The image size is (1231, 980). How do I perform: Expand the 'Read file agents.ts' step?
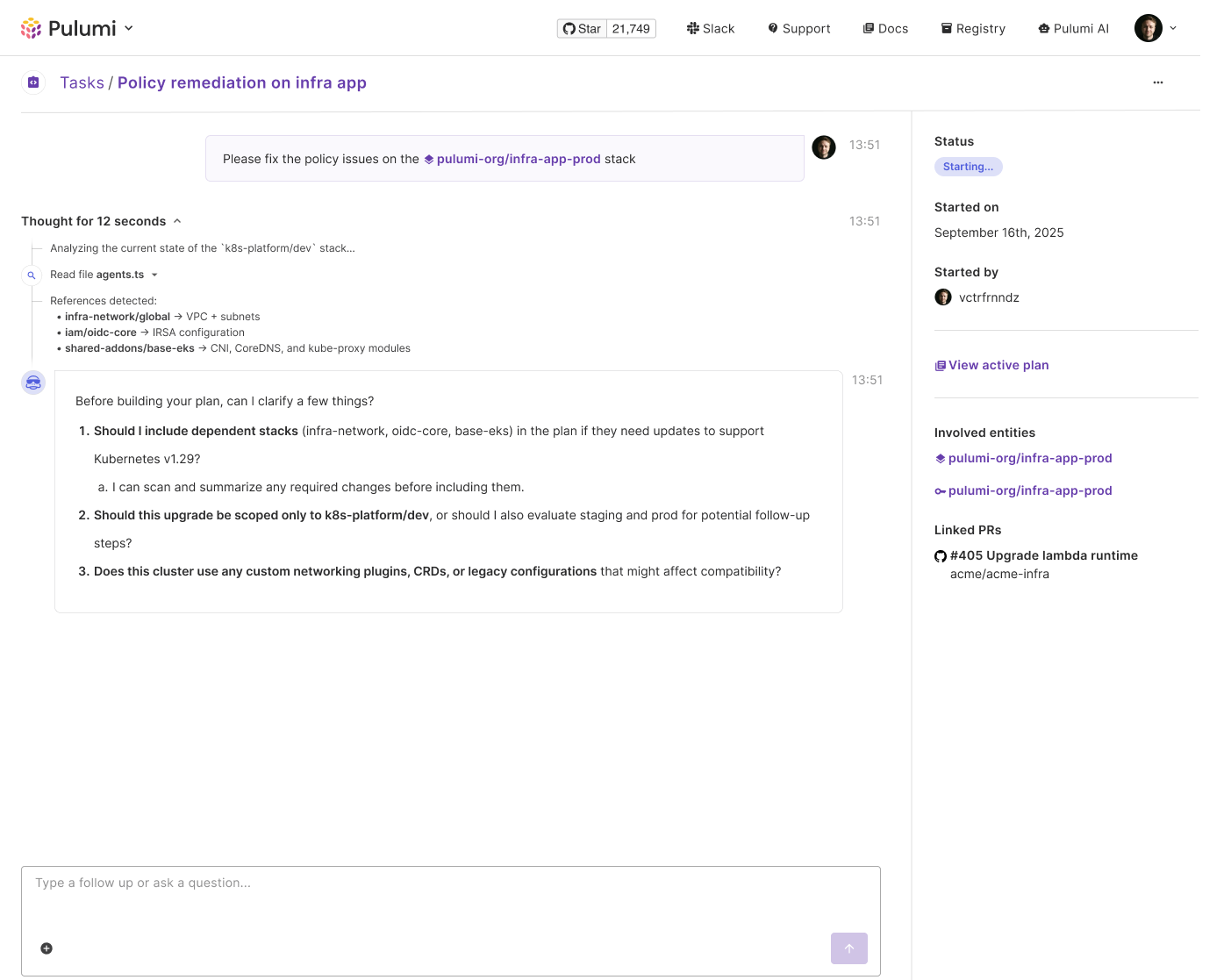coord(154,275)
